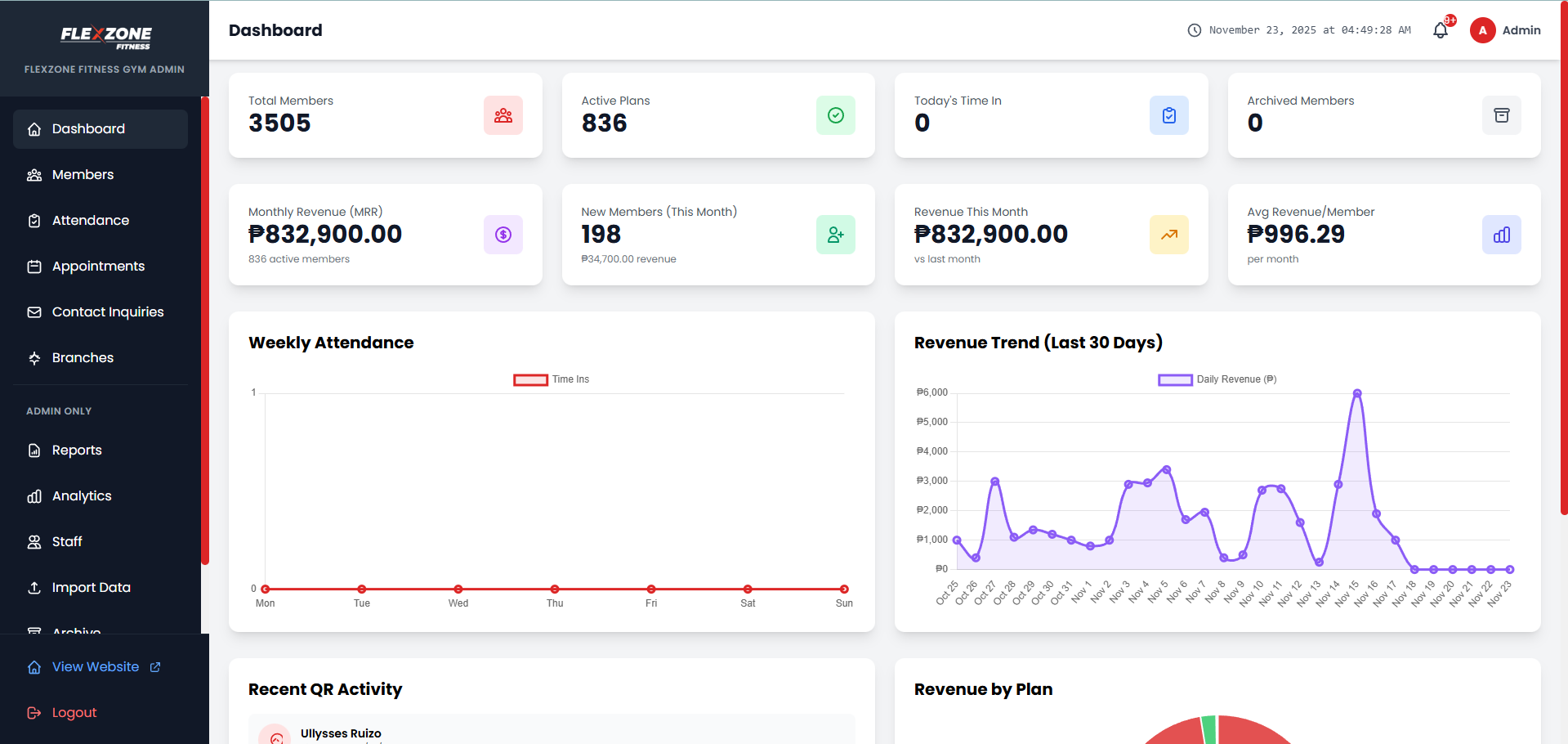Click the Monthly Revenue dollar icon
This screenshot has width=1568, height=744.
(503, 235)
